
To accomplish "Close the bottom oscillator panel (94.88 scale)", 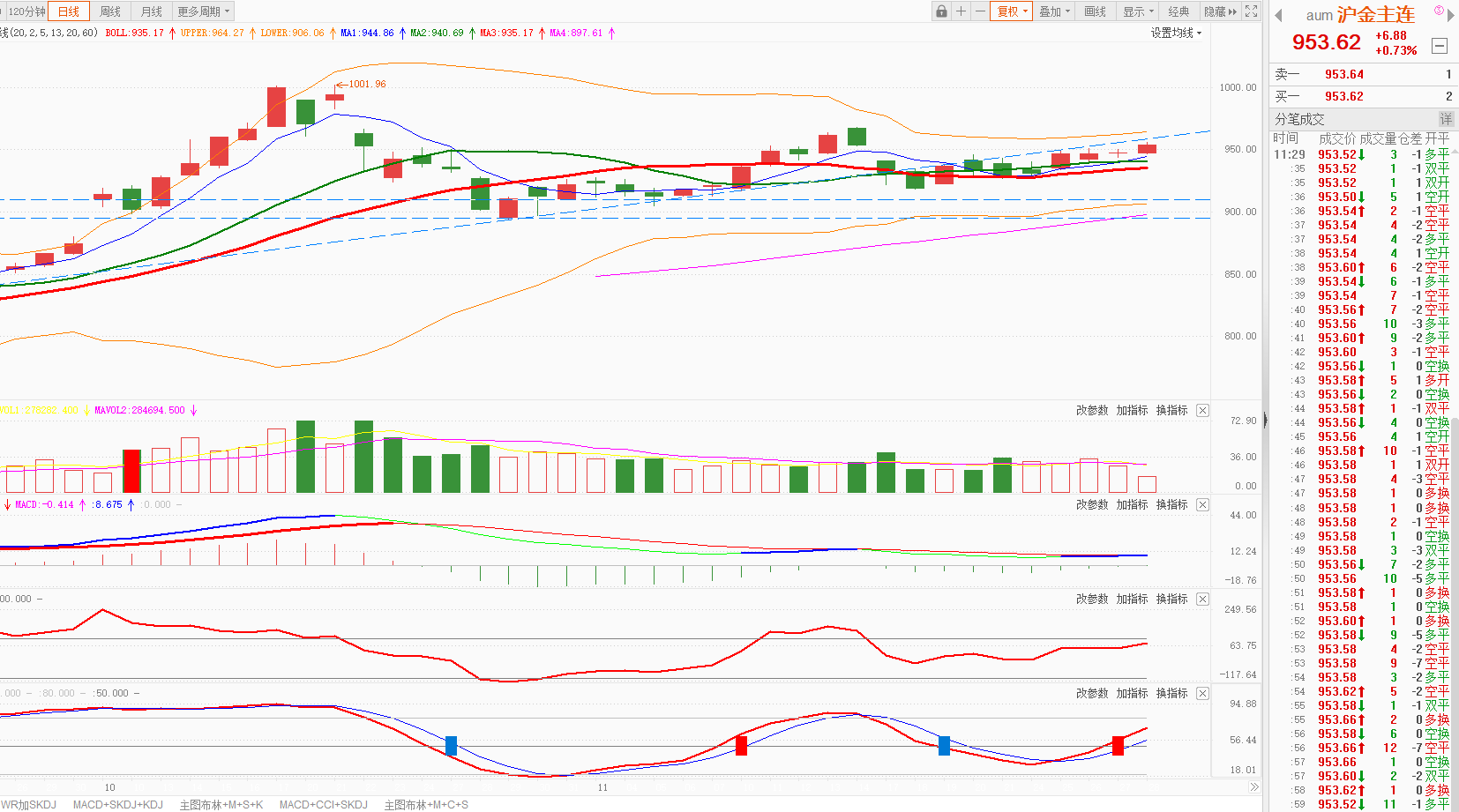I will tap(1202, 693).
